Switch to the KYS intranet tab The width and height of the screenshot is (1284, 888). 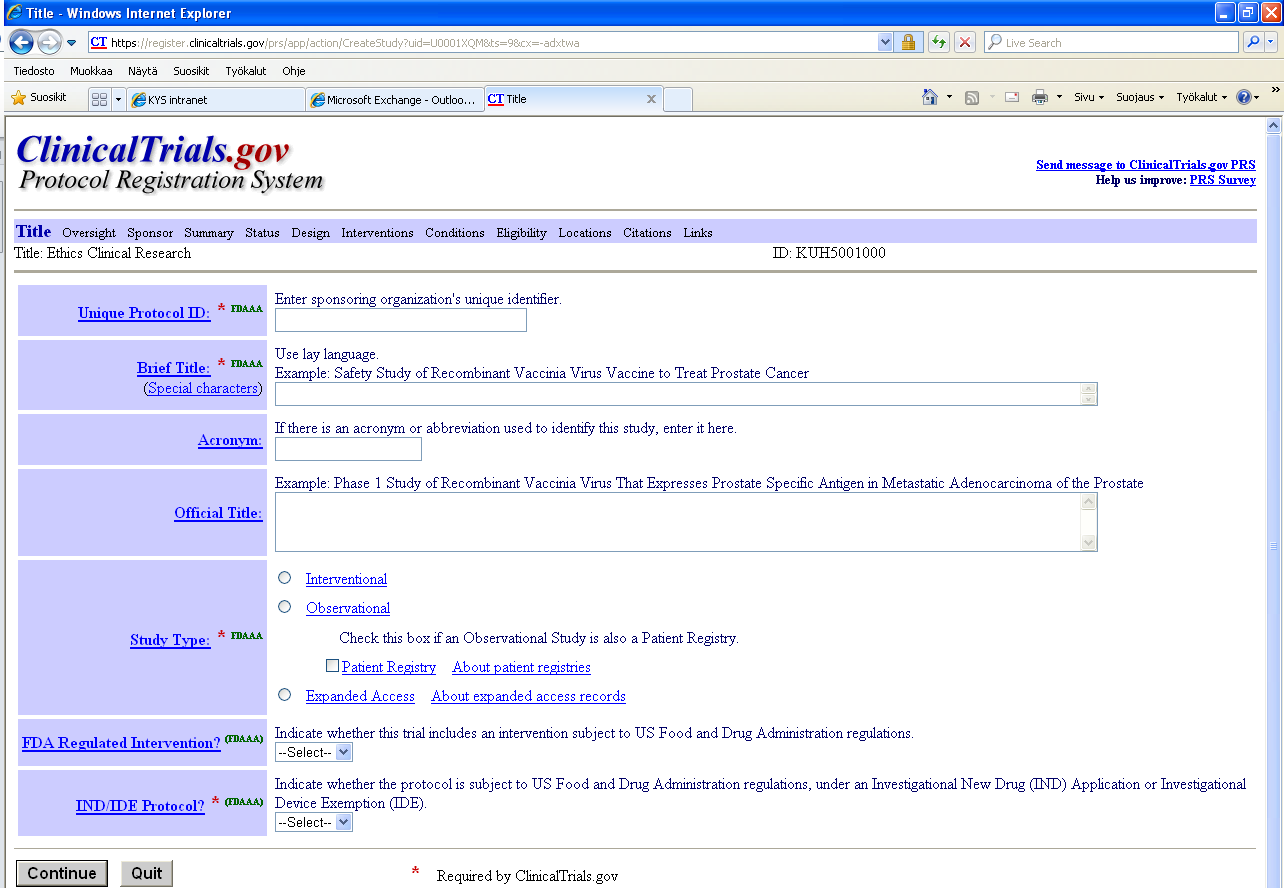click(215, 100)
